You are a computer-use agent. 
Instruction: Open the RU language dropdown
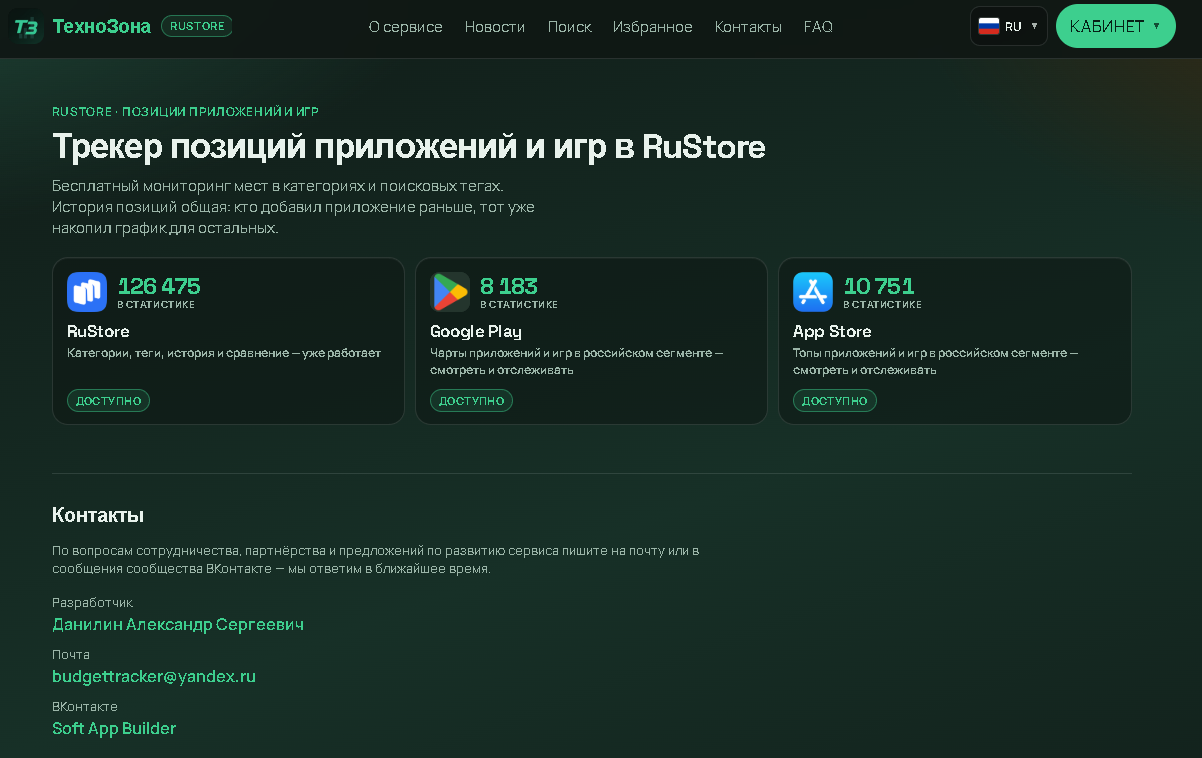pos(1009,26)
